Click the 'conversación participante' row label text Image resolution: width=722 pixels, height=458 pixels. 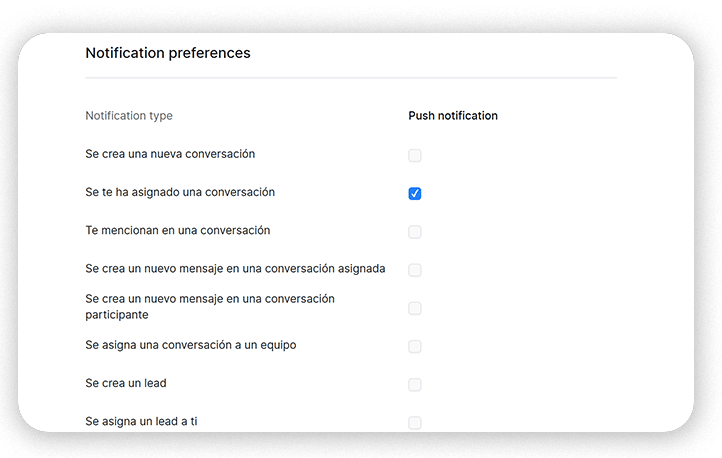[210, 306]
